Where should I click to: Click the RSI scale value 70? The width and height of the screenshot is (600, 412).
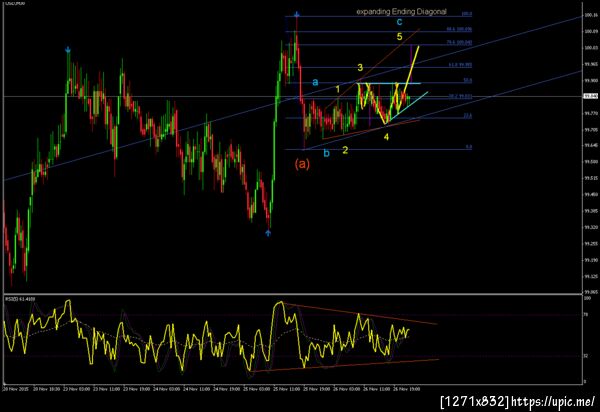tap(586, 315)
